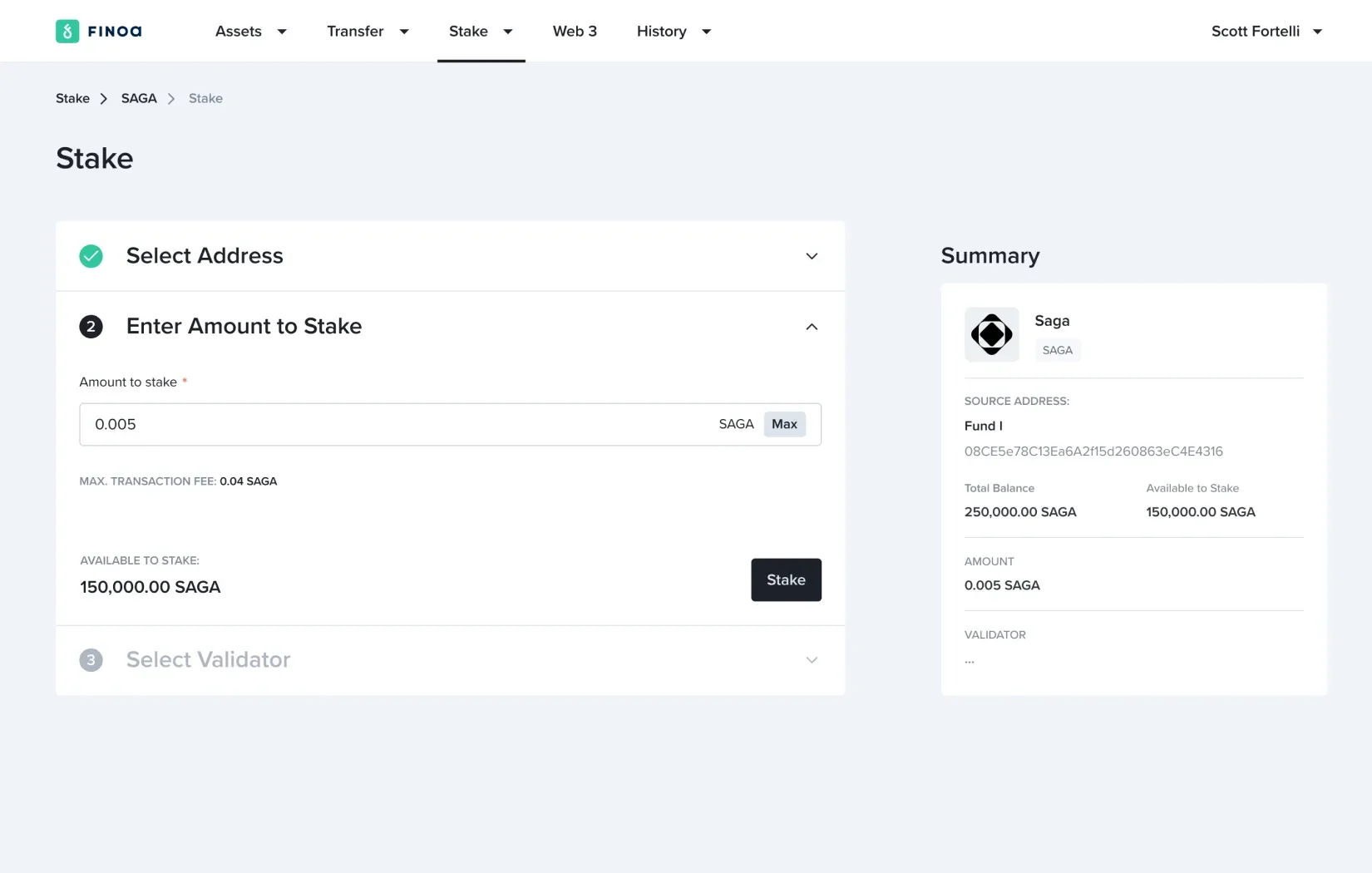Open Scott Fortelli account dropdown
This screenshot has width=1372, height=873.
(x=1266, y=31)
